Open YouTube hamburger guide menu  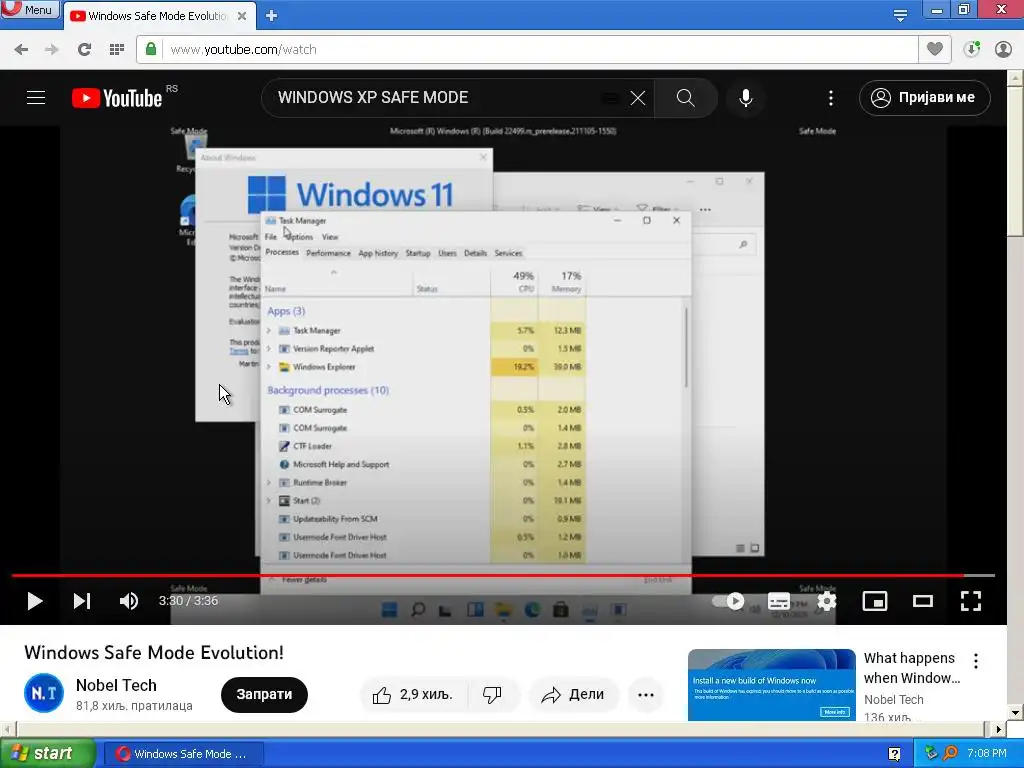(x=36, y=98)
